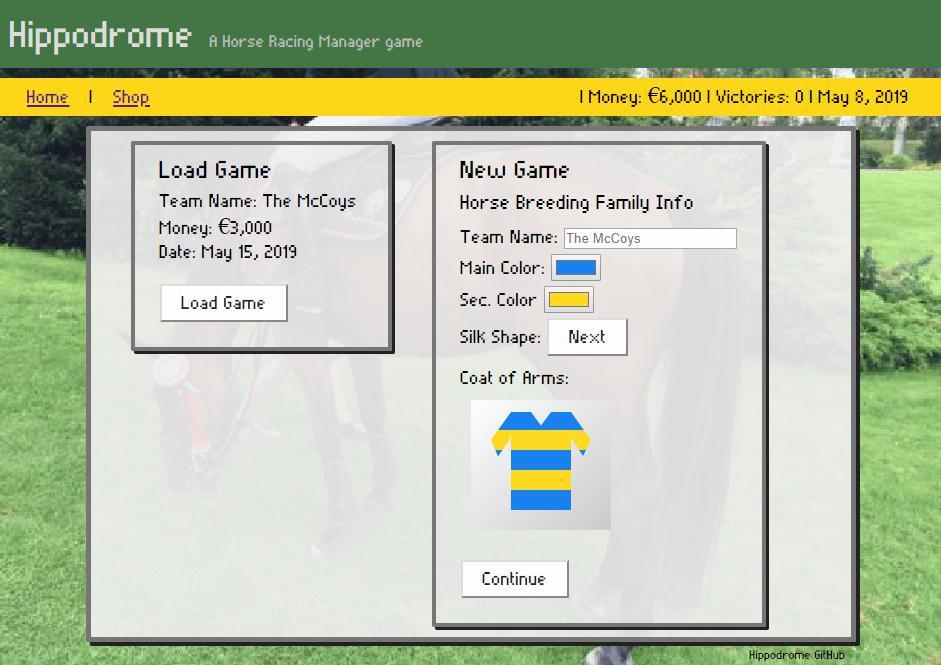Open the blue Main Color picker
This screenshot has height=665, width=941.
575,268
